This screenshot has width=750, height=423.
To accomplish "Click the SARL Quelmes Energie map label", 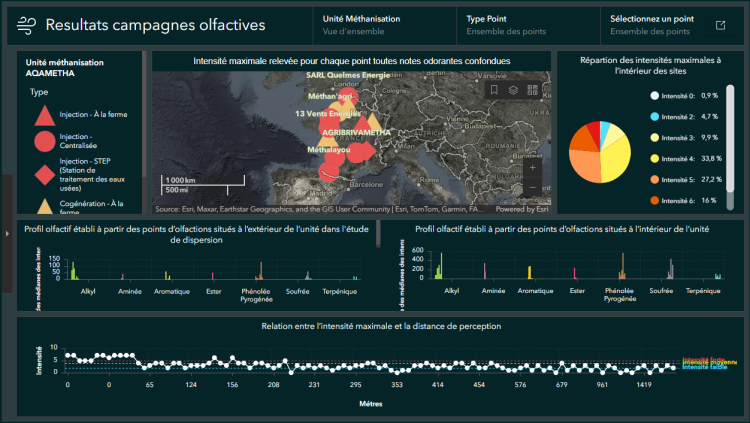I will (x=348, y=75).
